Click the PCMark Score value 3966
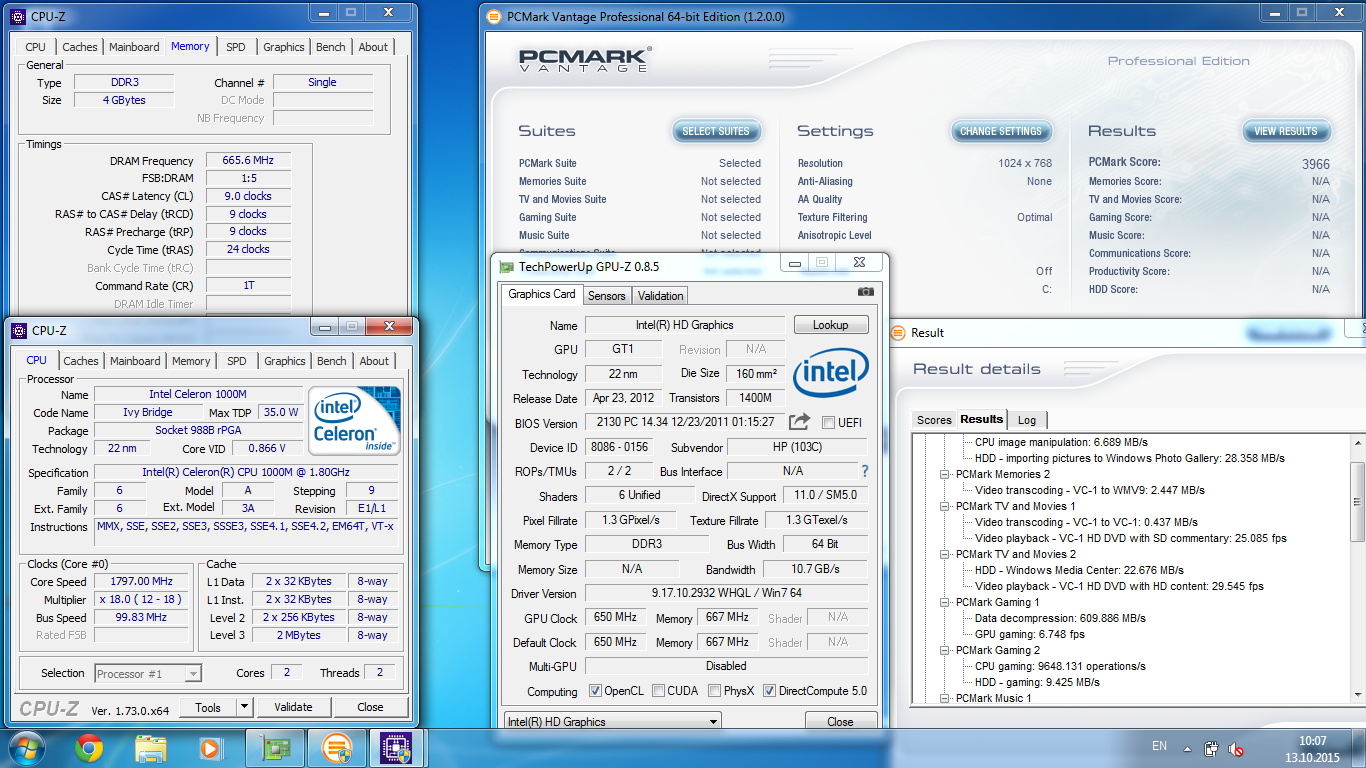This screenshot has height=768, width=1366. tap(1315, 164)
